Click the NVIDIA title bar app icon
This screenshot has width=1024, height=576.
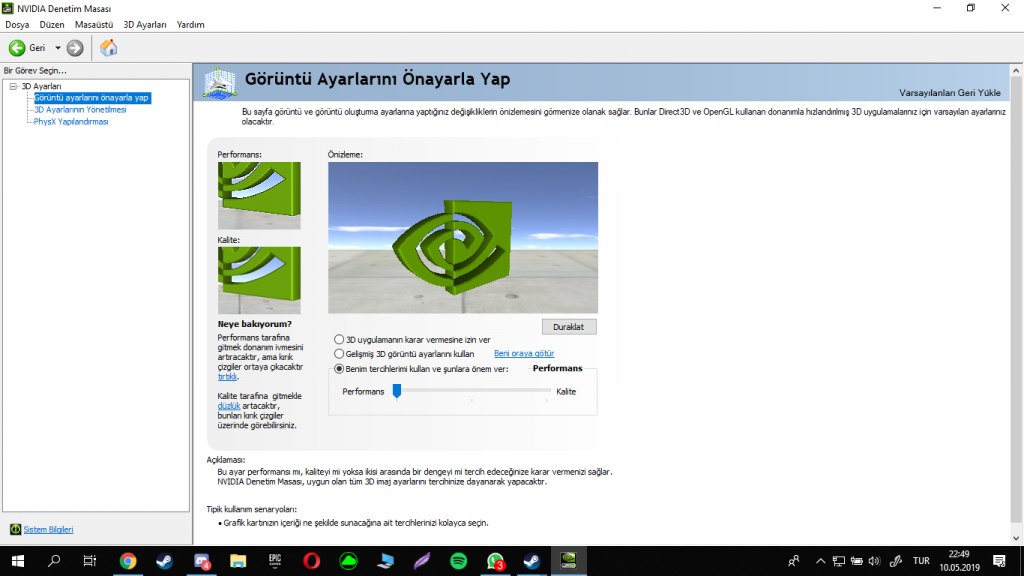pyautogui.click(x=8, y=8)
